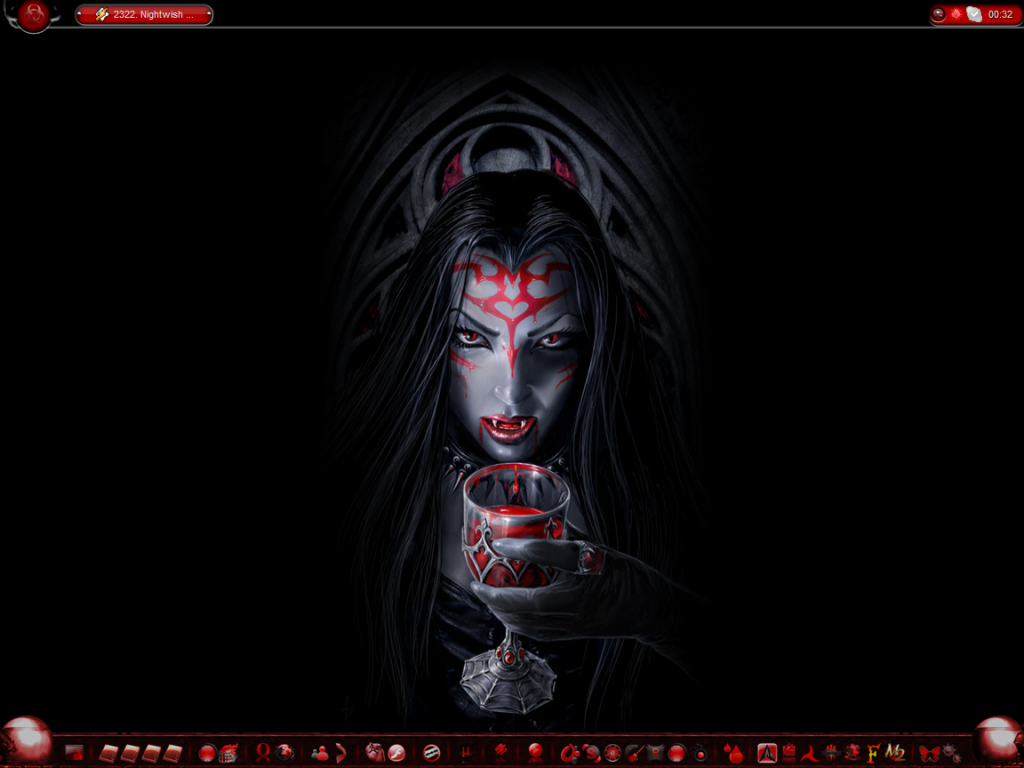This screenshot has height=768, width=1024.
Task: Launch the red butterfly dock icon
Action: tap(929, 752)
